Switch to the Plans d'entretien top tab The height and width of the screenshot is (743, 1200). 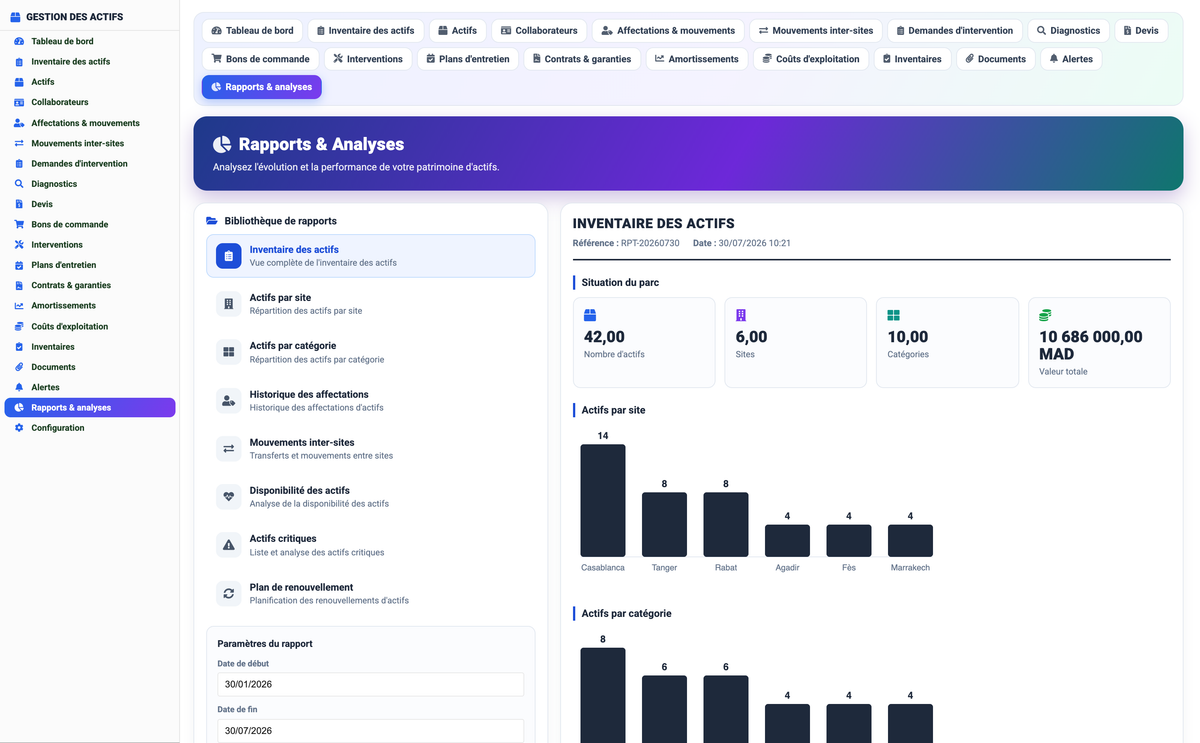(x=468, y=59)
